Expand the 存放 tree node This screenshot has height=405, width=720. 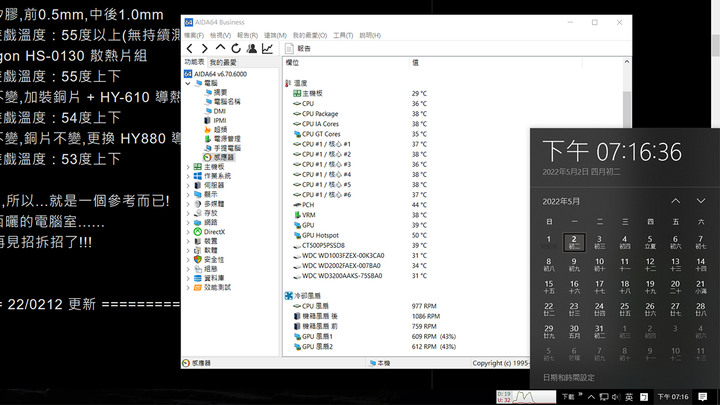(x=188, y=213)
